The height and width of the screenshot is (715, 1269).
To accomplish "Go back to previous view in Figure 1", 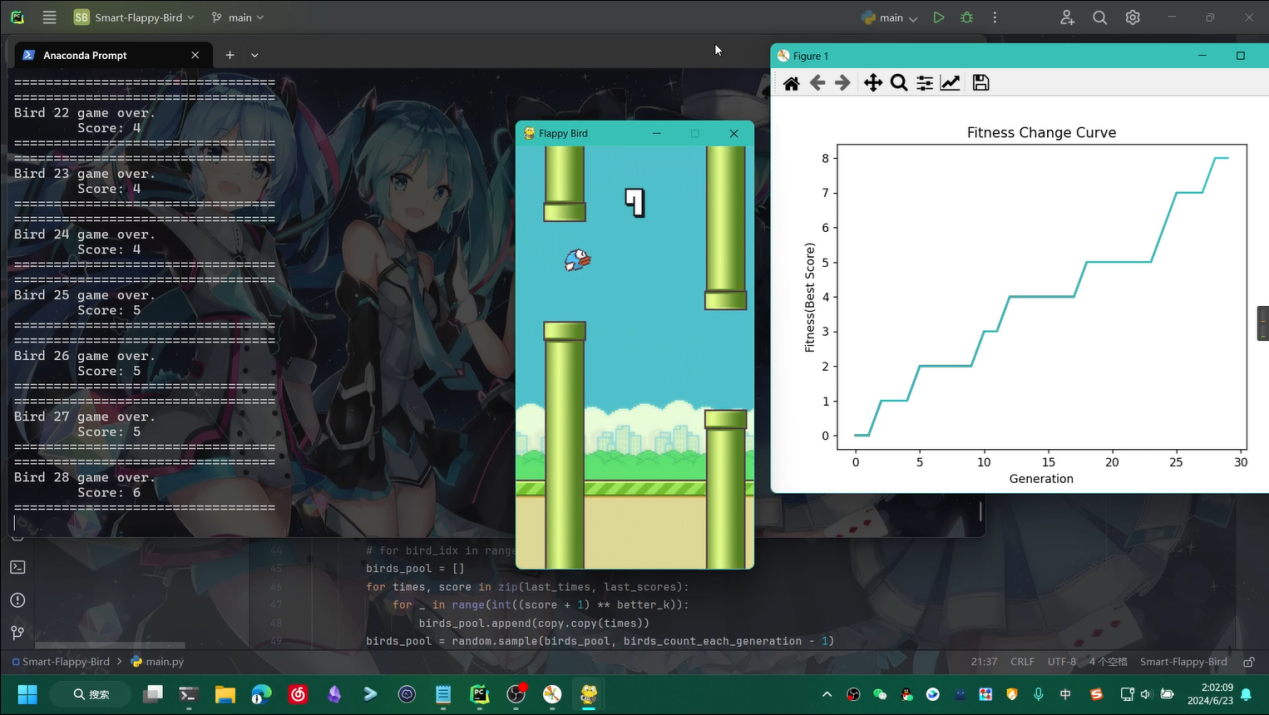I will pos(817,83).
